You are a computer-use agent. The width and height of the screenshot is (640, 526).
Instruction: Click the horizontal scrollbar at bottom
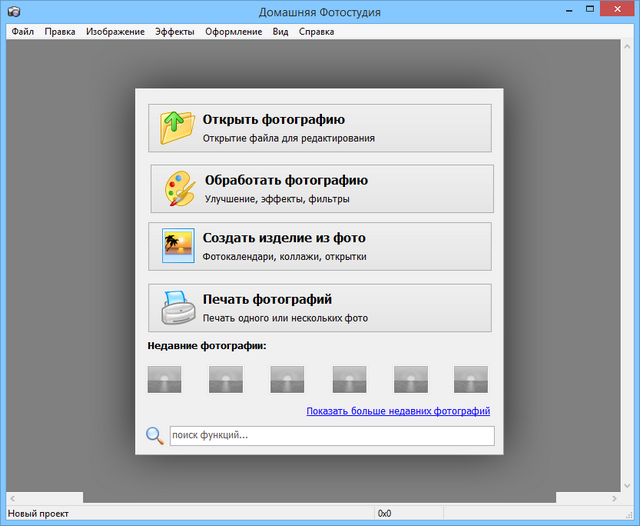pos(320,497)
